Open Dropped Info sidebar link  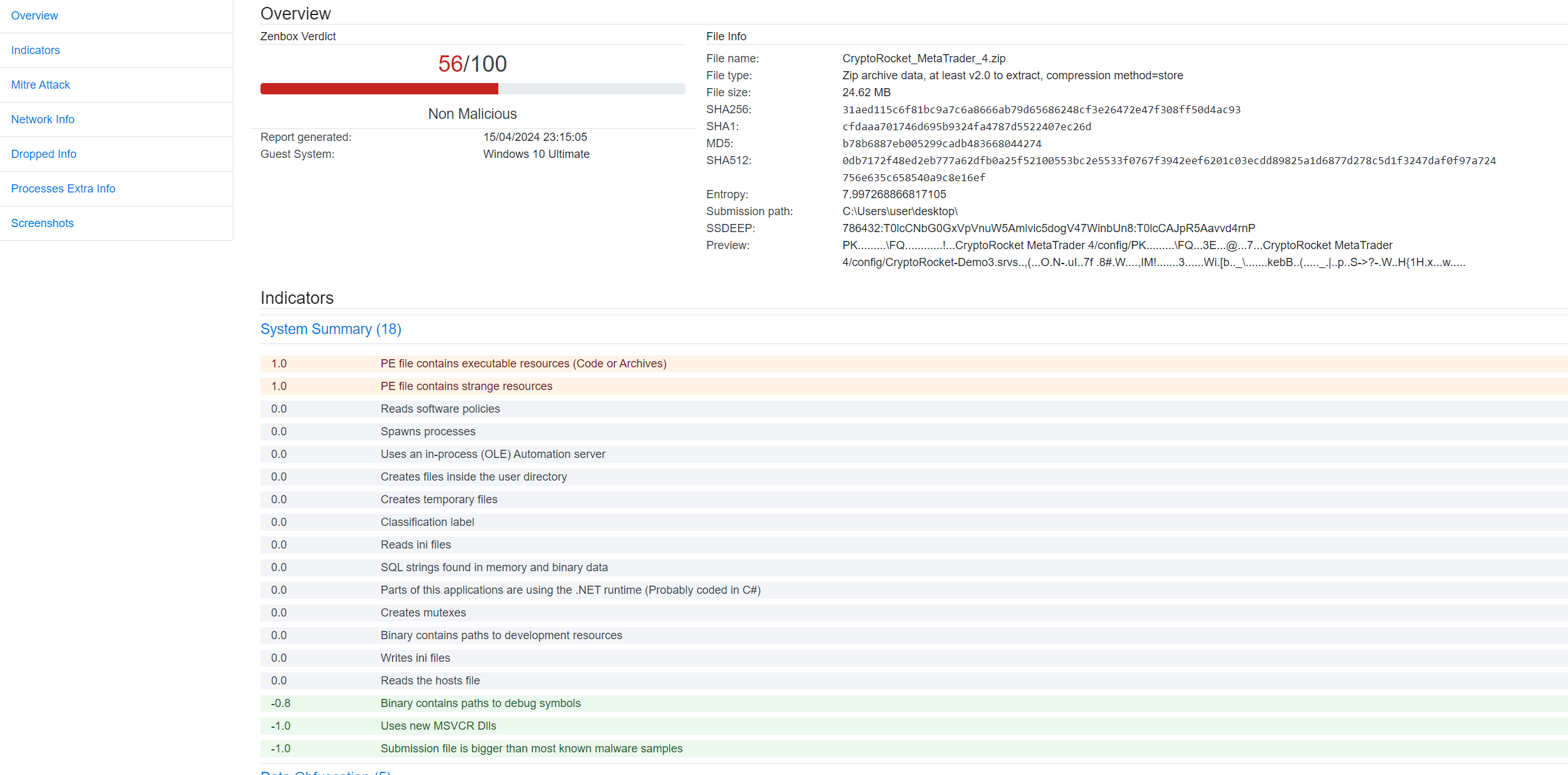tap(44, 154)
